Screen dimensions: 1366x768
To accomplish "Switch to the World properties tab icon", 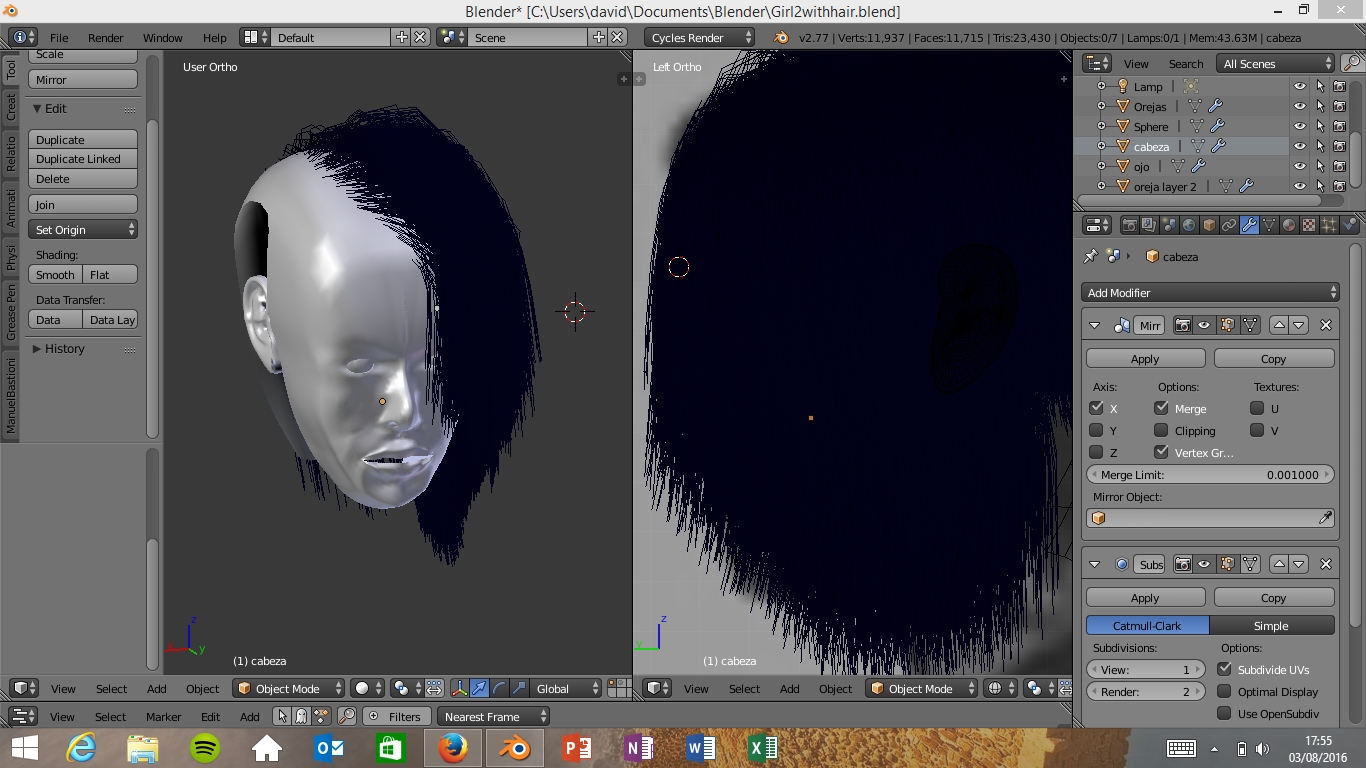I will tap(1189, 226).
